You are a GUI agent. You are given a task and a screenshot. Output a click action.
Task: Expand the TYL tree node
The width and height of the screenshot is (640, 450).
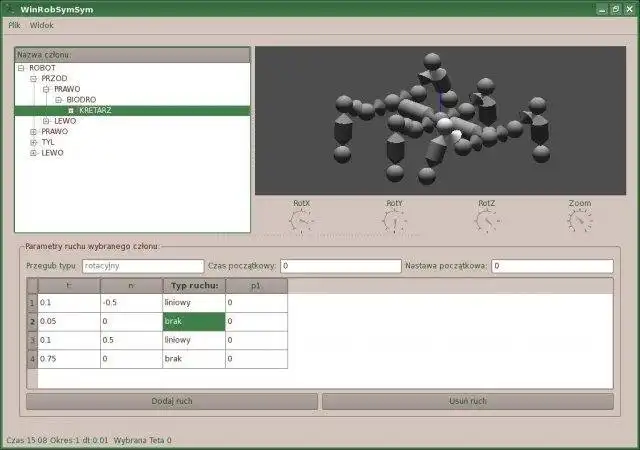pos(33,142)
